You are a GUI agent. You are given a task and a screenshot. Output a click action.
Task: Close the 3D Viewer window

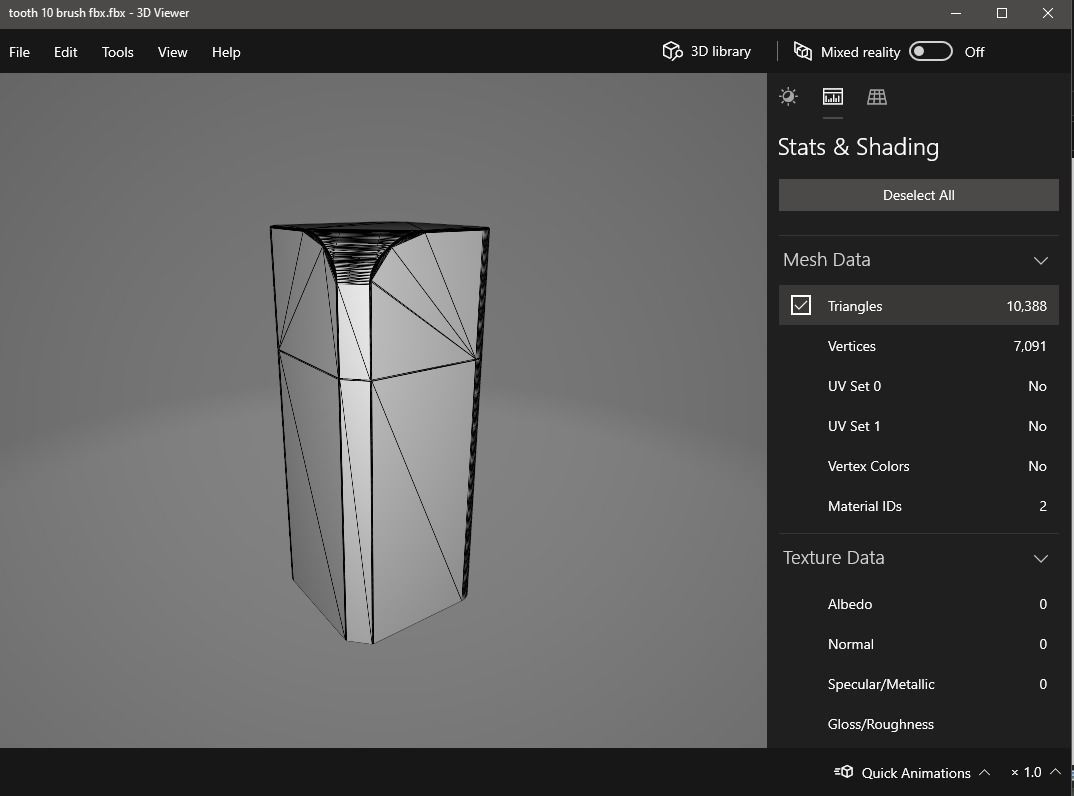pos(1047,13)
